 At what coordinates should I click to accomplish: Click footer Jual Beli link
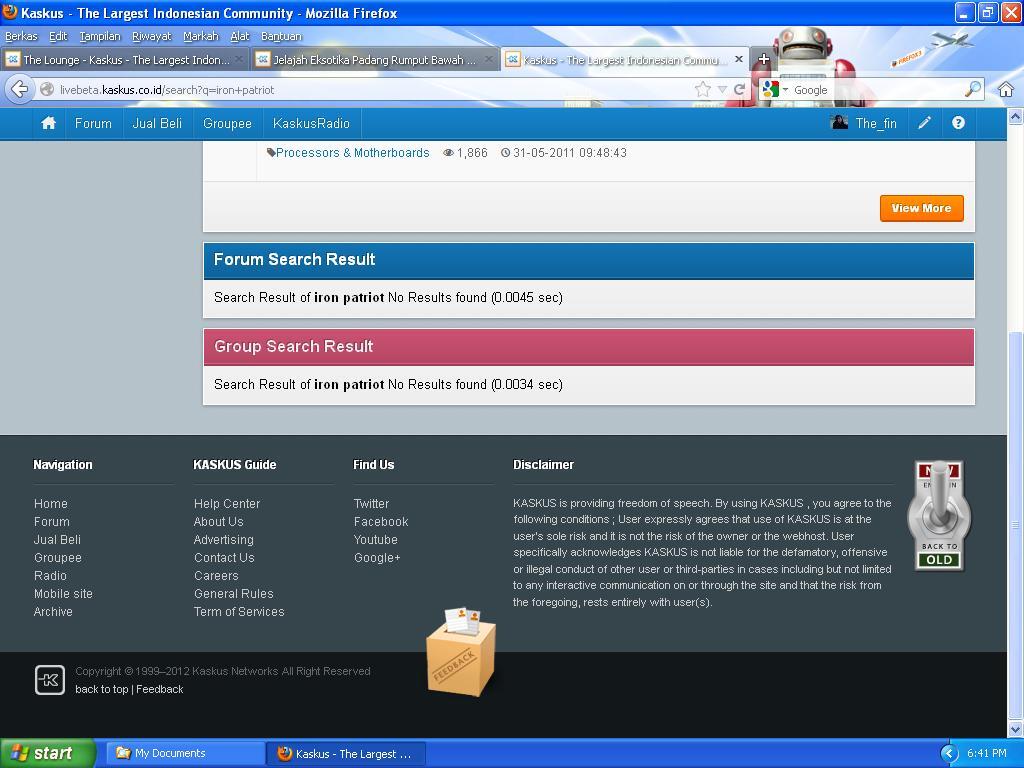coord(57,539)
